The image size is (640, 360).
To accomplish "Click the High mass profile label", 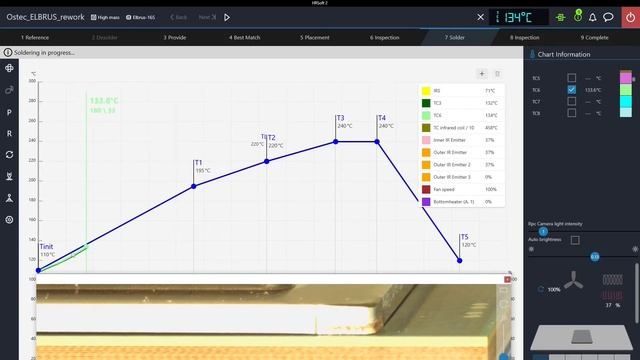I will [105, 18].
